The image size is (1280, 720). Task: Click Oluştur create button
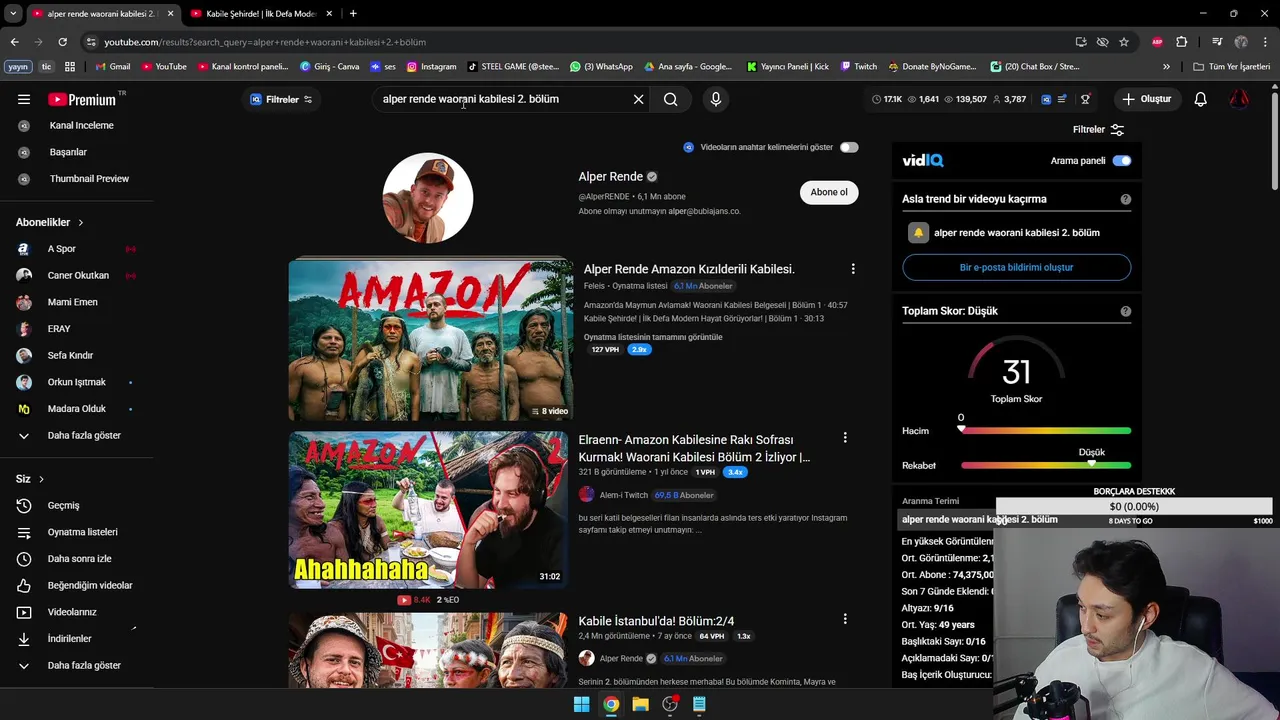1146,99
